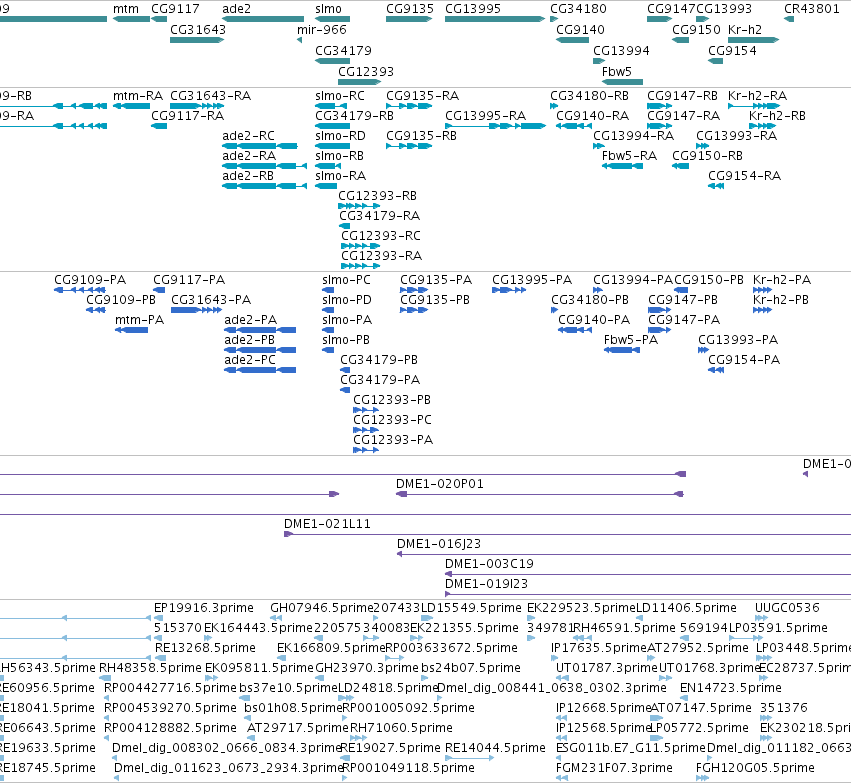Select the CR43801 gene label
This screenshot has height=783, width=851.
tap(811, 9)
